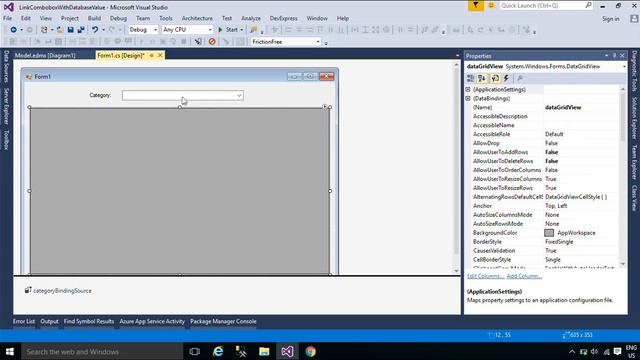Click the Windows taskbar search box
Image resolution: width=640 pixels, height=360 pixels.
pyautogui.click(x=102, y=351)
